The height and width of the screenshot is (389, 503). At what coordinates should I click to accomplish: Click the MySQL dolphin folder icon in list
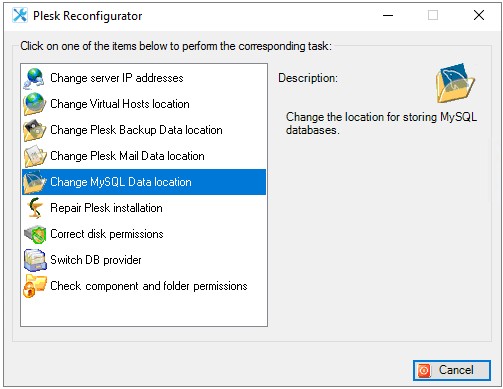[x=34, y=182]
